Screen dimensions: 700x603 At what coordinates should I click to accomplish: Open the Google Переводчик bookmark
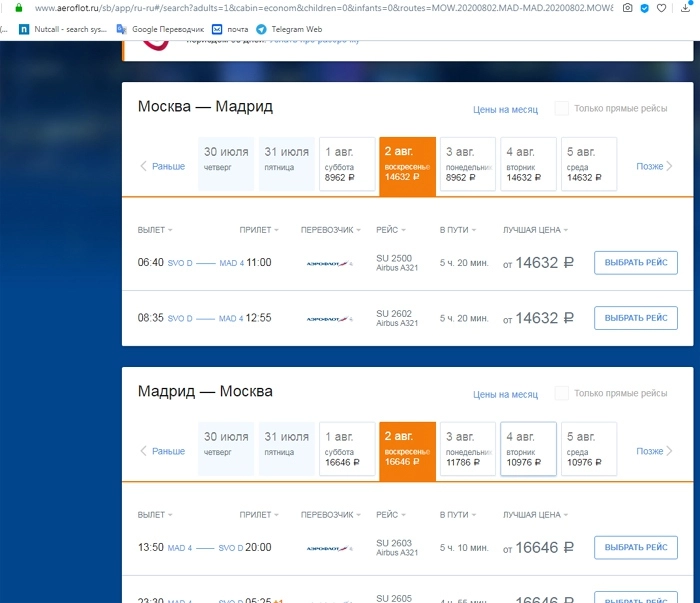pyautogui.click(x=159, y=30)
